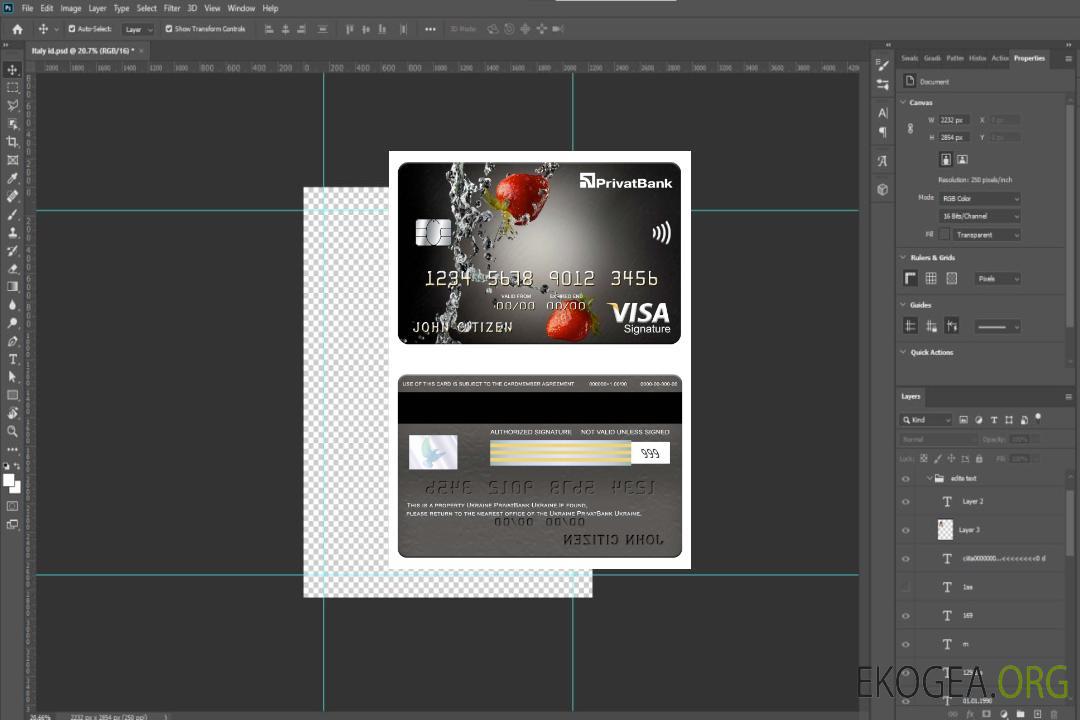Switch to the Swatches panel tab
Screen dimensions: 1080x720
(909, 58)
